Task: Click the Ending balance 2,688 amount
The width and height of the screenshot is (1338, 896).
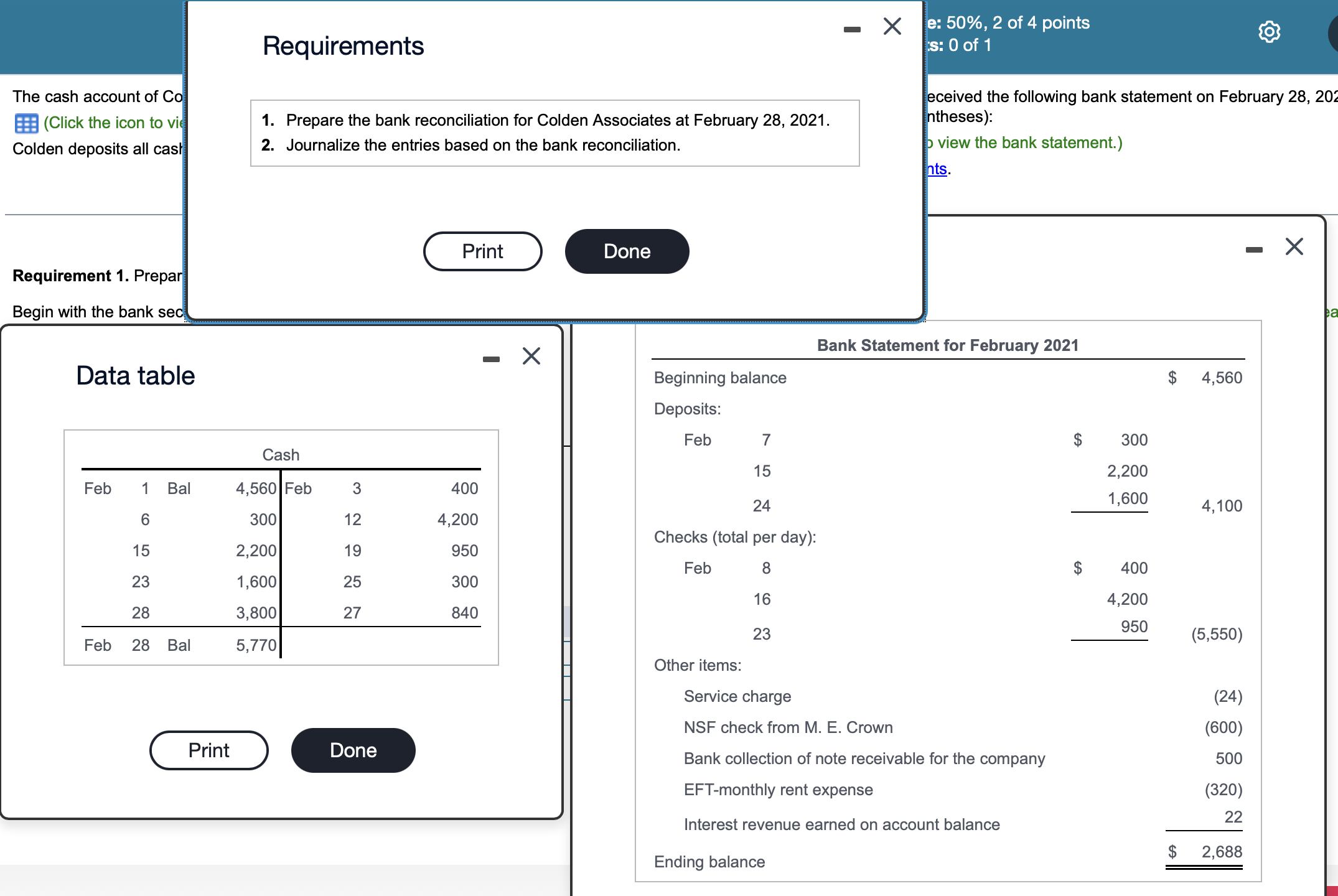Action: (1221, 852)
